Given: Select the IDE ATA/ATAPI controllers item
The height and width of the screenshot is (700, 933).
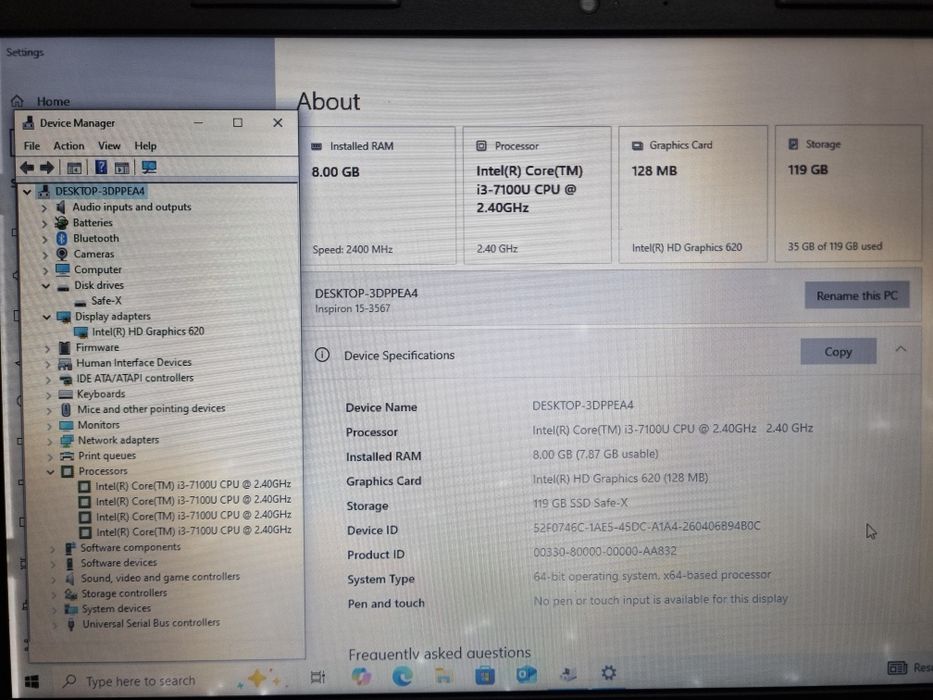Looking at the screenshot, I should 134,378.
